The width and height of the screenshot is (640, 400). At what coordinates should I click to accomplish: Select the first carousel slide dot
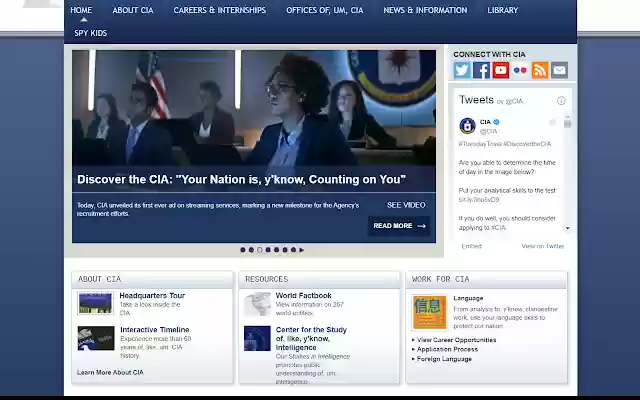(243, 250)
